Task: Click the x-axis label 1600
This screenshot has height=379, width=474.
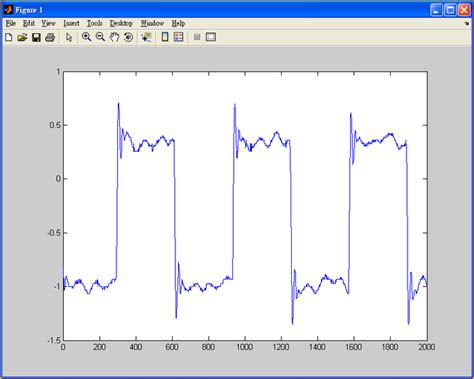Action: pos(353,347)
